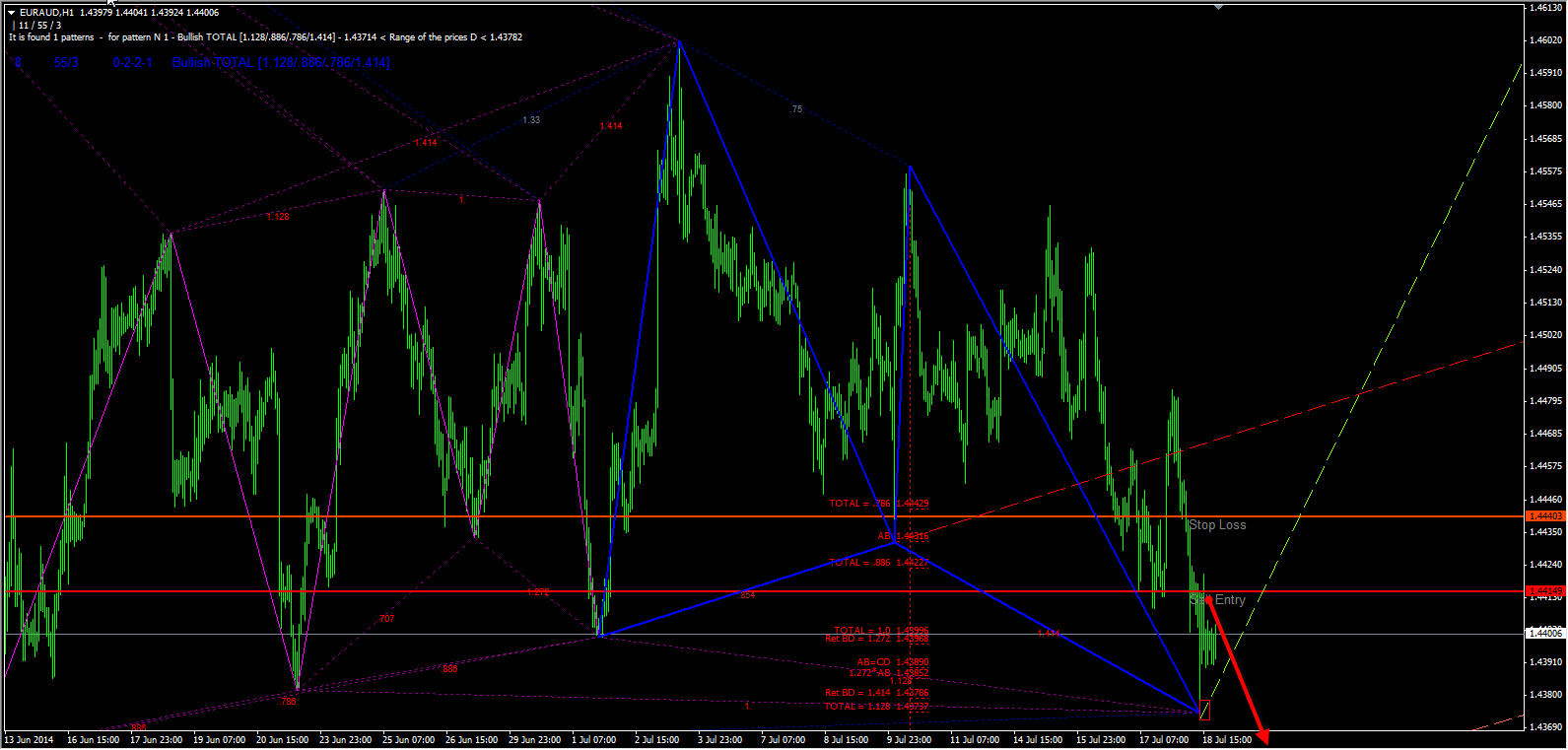The width and height of the screenshot is (1568, 750).
Task: Click the 'AB=CD 1.43890' level label
Action: pyautogui.click(x=892, y=662)
